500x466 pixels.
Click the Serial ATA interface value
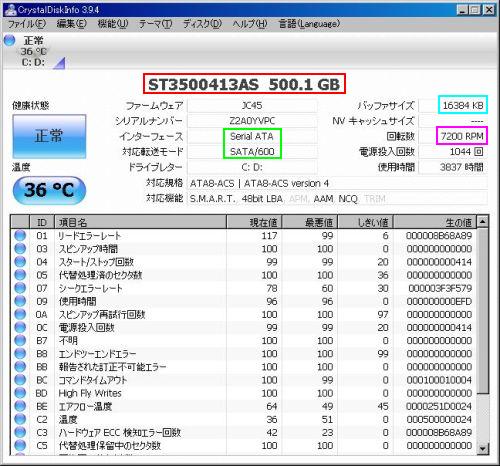[x=252, y=136]
